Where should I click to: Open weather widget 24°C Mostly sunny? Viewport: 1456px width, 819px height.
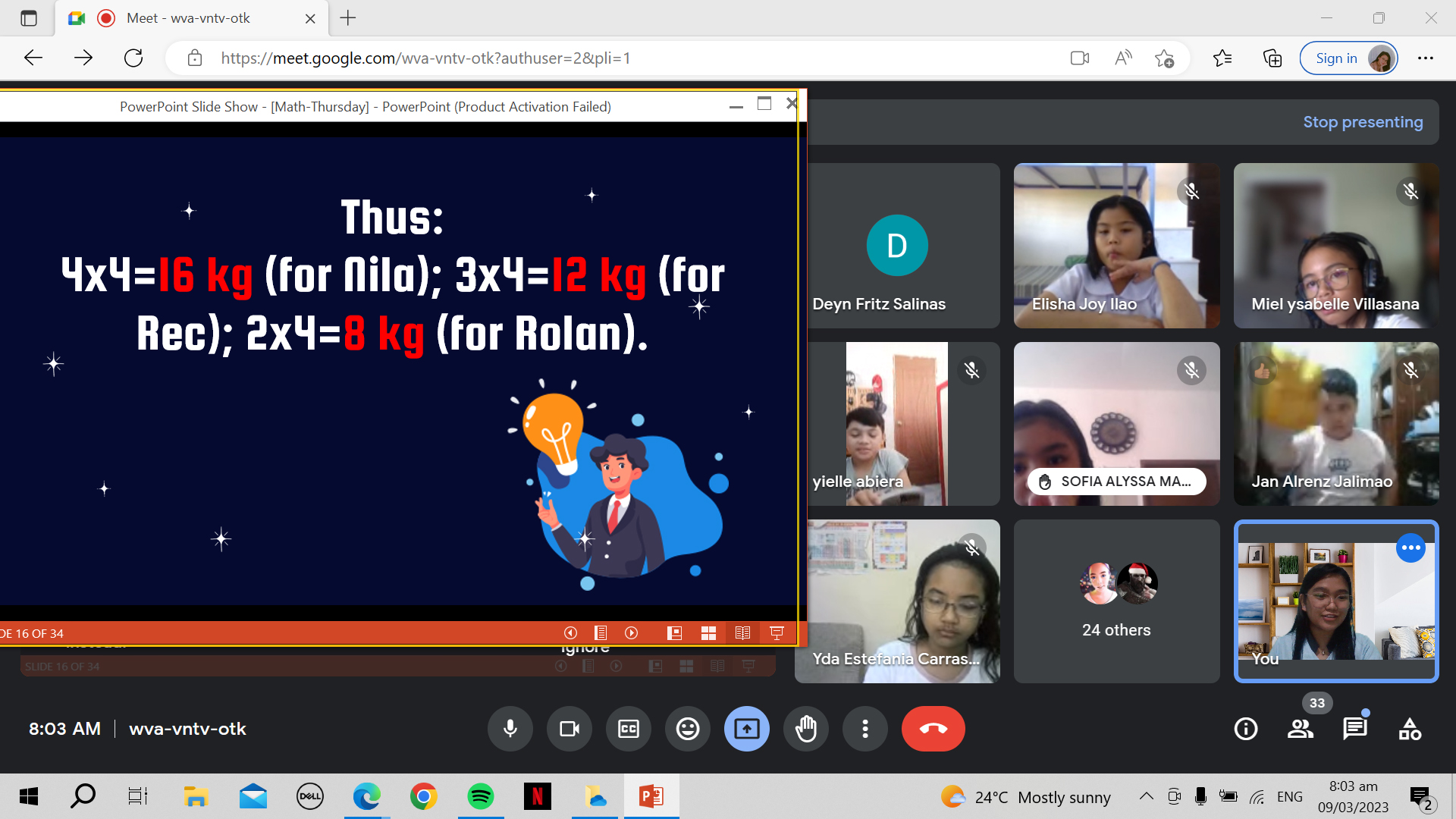[x=1026, y=797]
